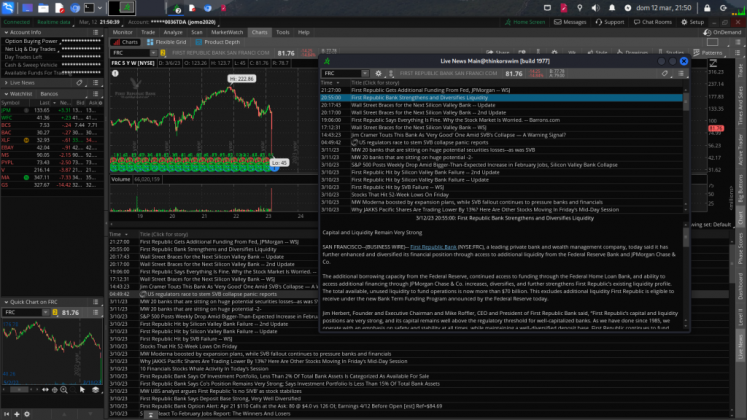This screenshot has height=420, width=747.
Task: Open the Messages inbox
Action: [570, 22]
